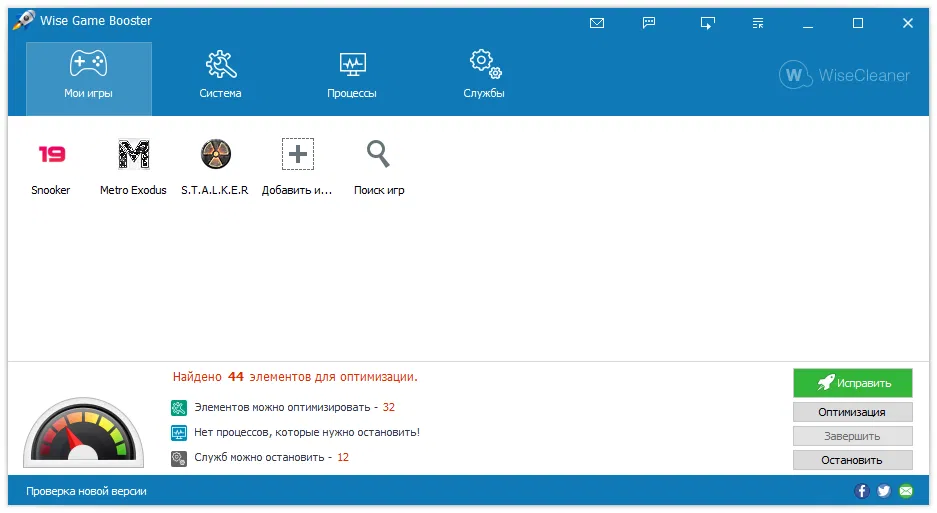Maximize the Wise Game Booster window
The width and height of the screenshot is (937, 513).
[858, 23]
